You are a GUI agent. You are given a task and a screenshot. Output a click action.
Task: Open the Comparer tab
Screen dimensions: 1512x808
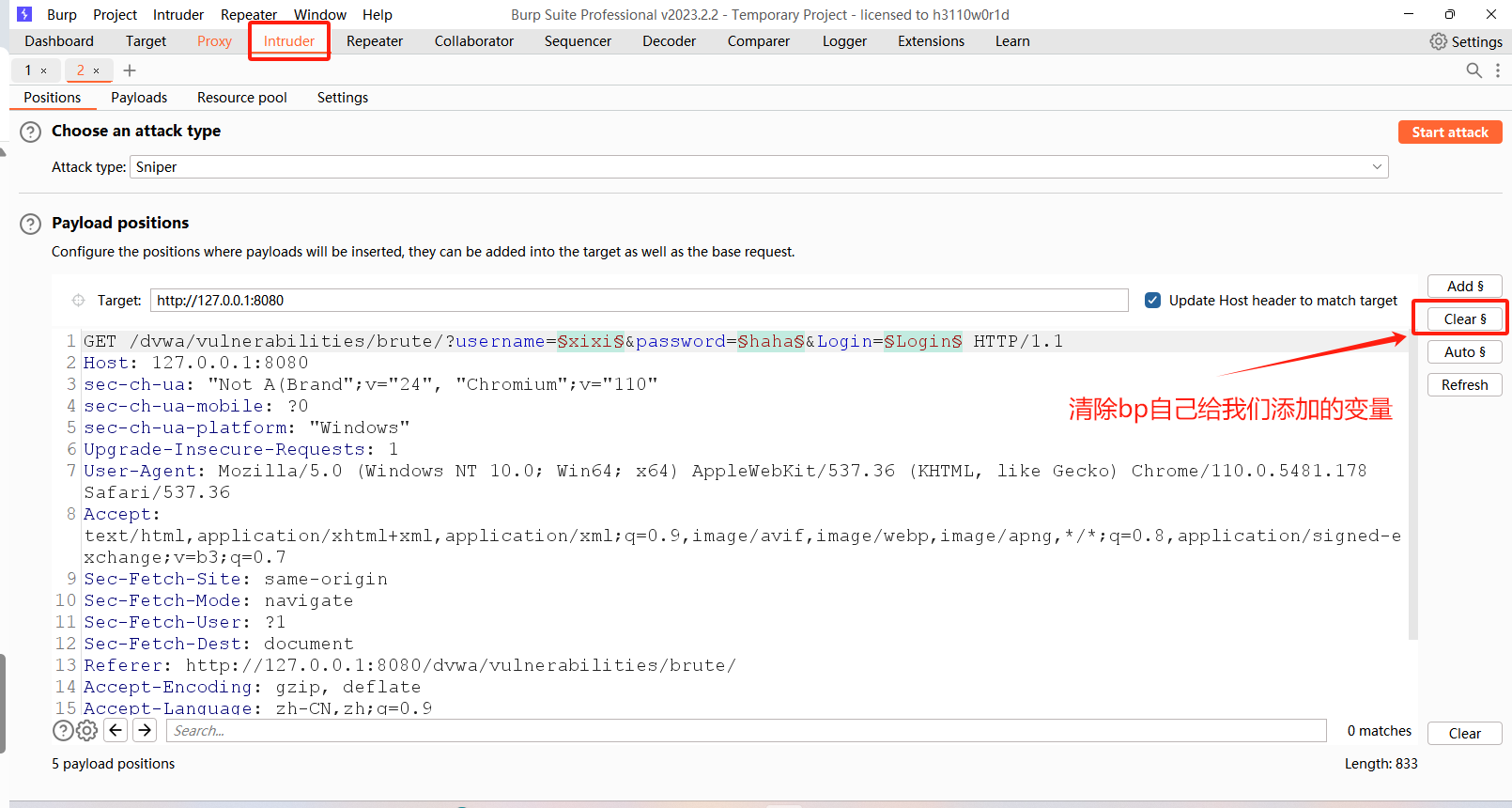click(759, 41)
